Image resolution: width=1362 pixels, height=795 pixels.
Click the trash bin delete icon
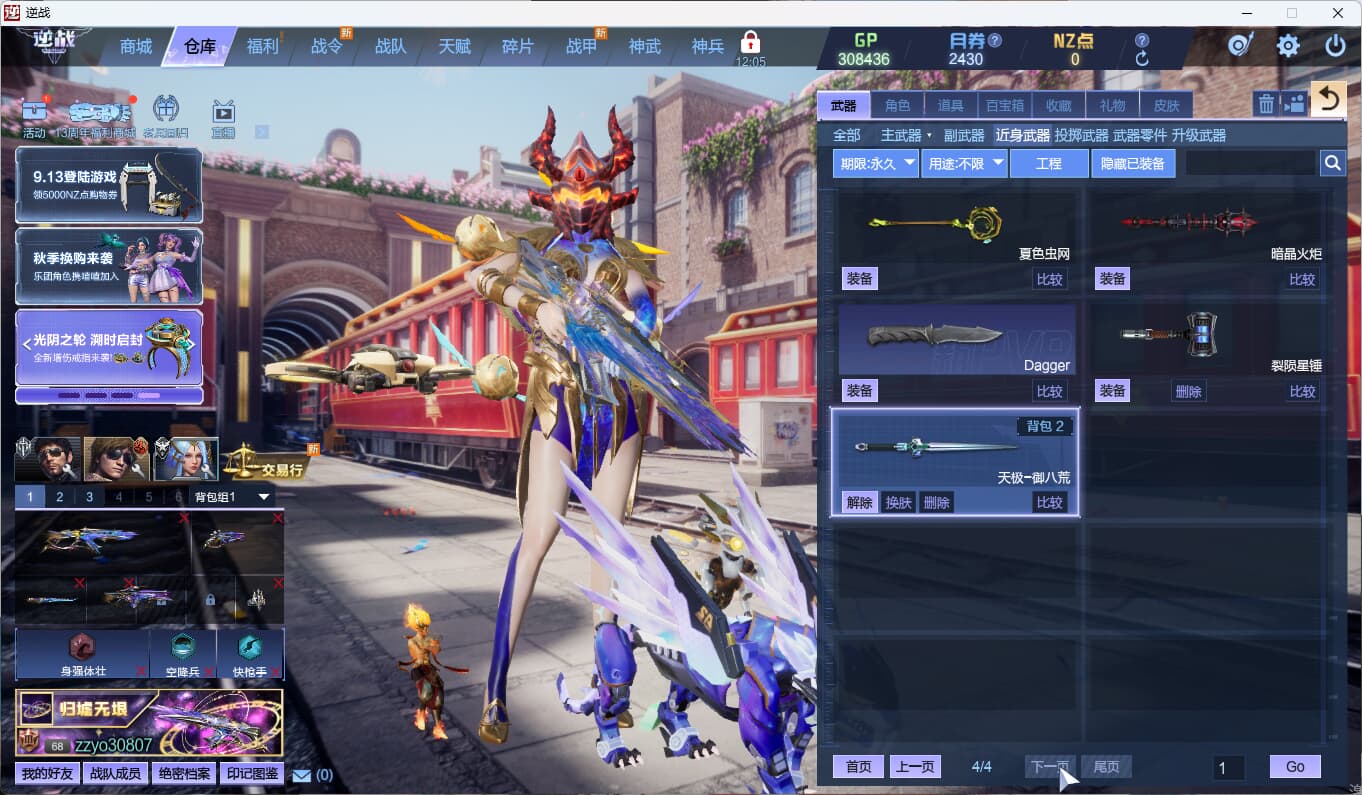click(x=1266, y=104)
